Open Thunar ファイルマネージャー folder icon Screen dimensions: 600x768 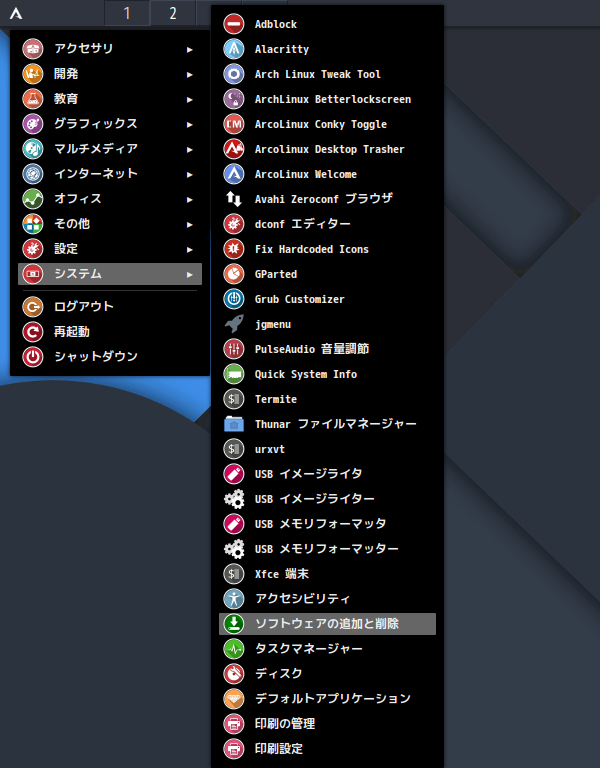coord(234,424)
